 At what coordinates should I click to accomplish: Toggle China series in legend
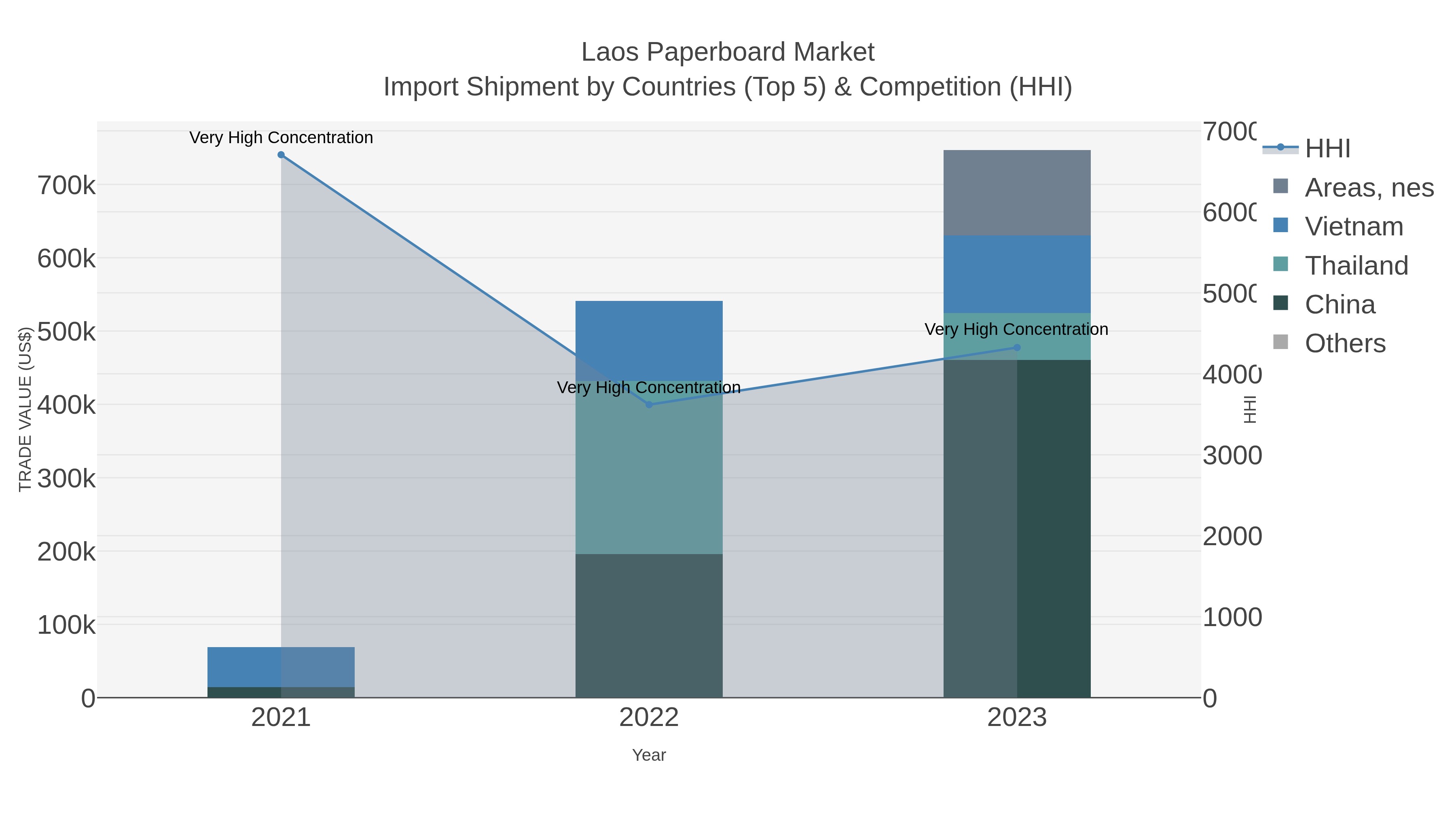click(1324, 304)
